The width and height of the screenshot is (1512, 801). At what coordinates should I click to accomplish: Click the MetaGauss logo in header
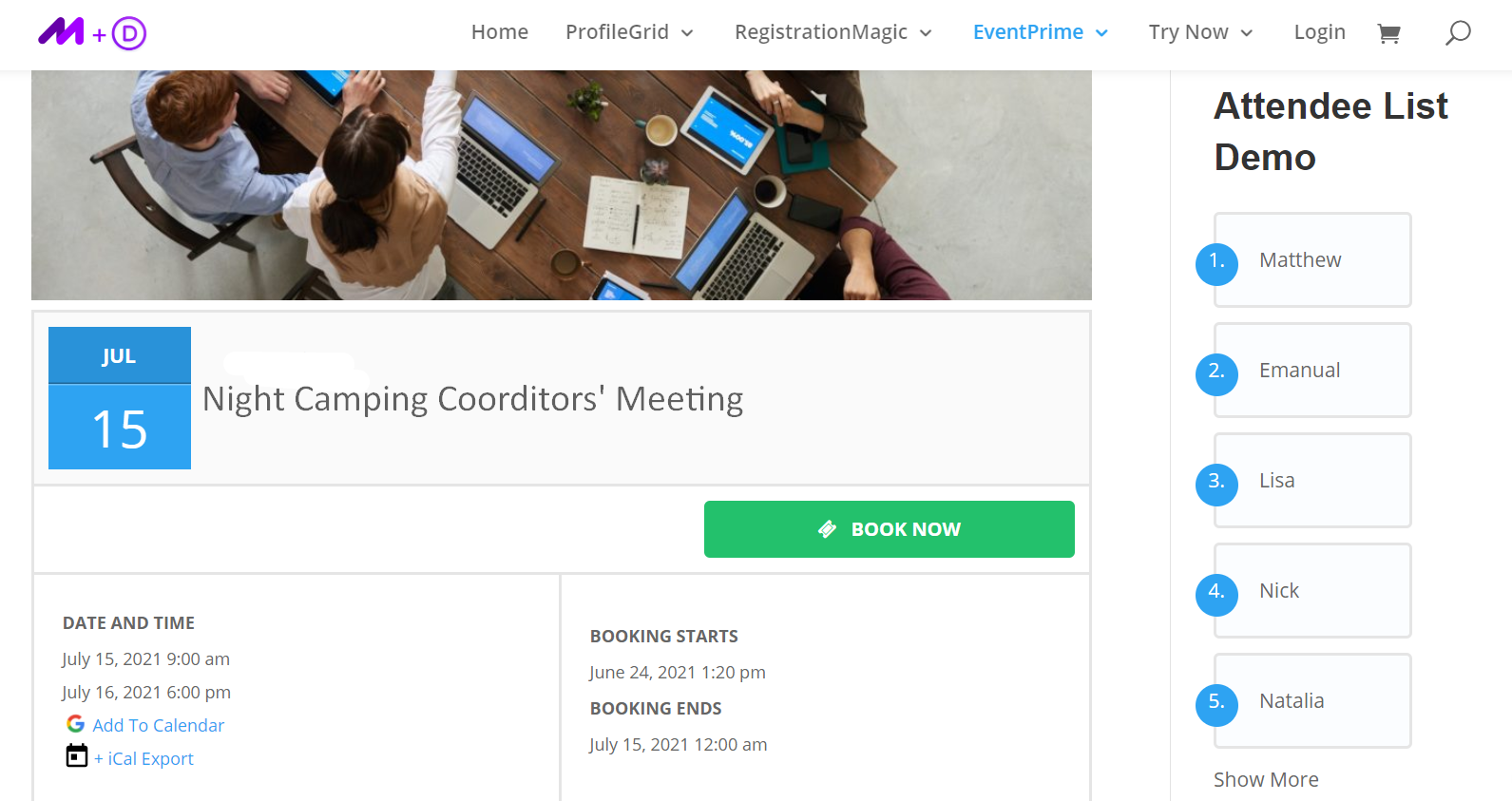coord(92,33)
